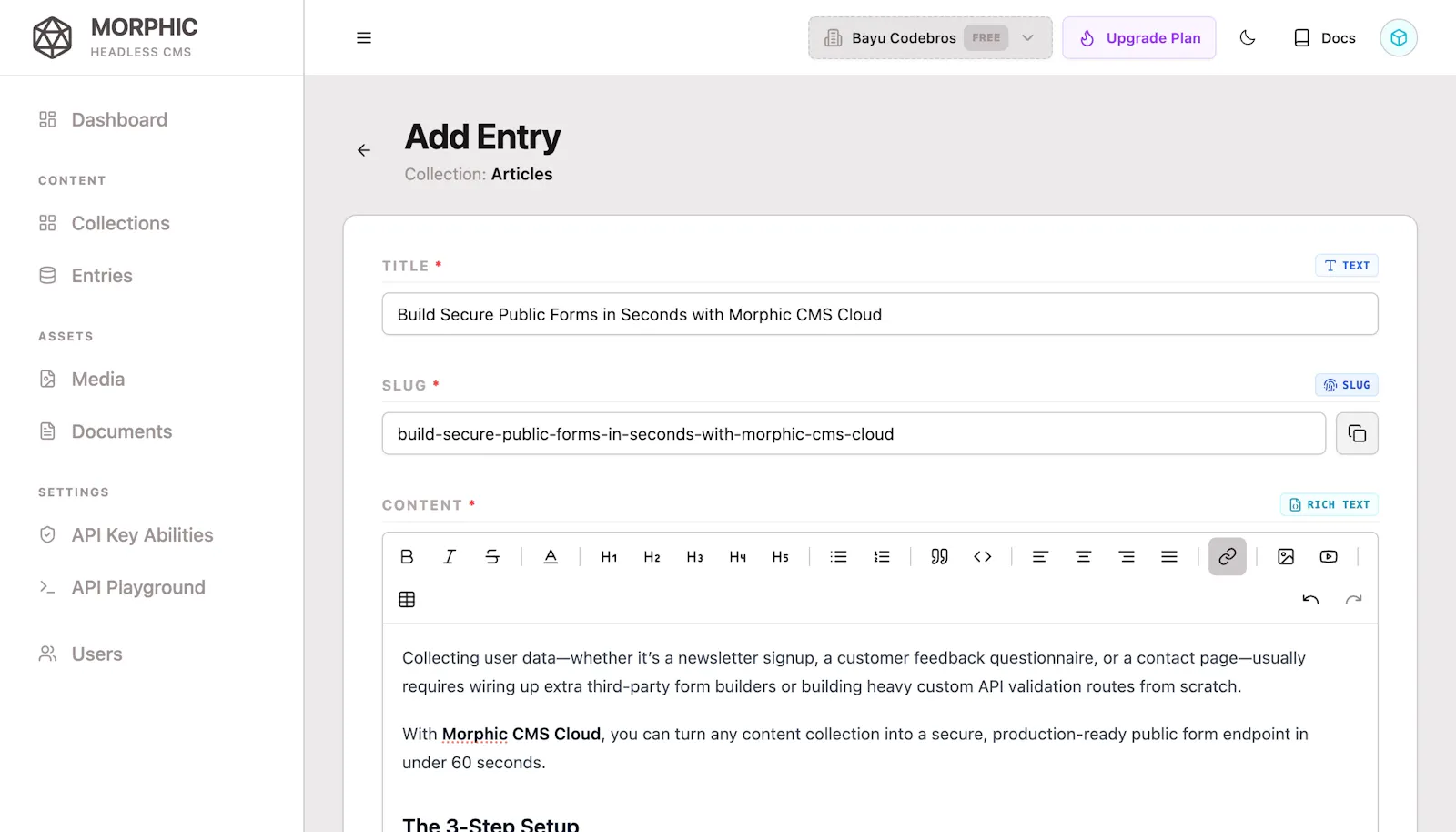Toggle italic formatting
Viewport: 1456px width, 832px height.
click(x=450, y=556)
